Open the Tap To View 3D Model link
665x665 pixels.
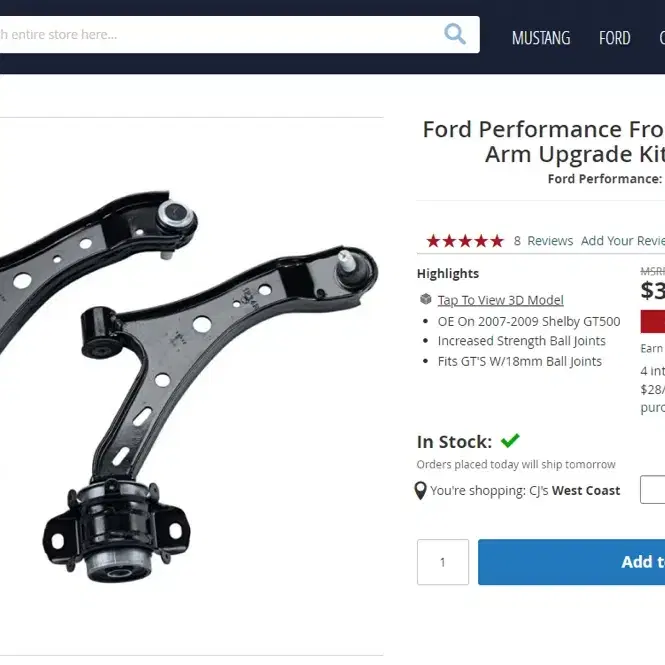[x=500, y=300]
